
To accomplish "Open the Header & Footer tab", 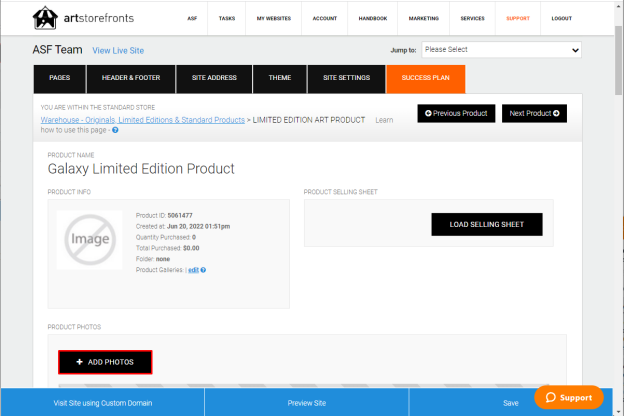I will coord(131,79).
